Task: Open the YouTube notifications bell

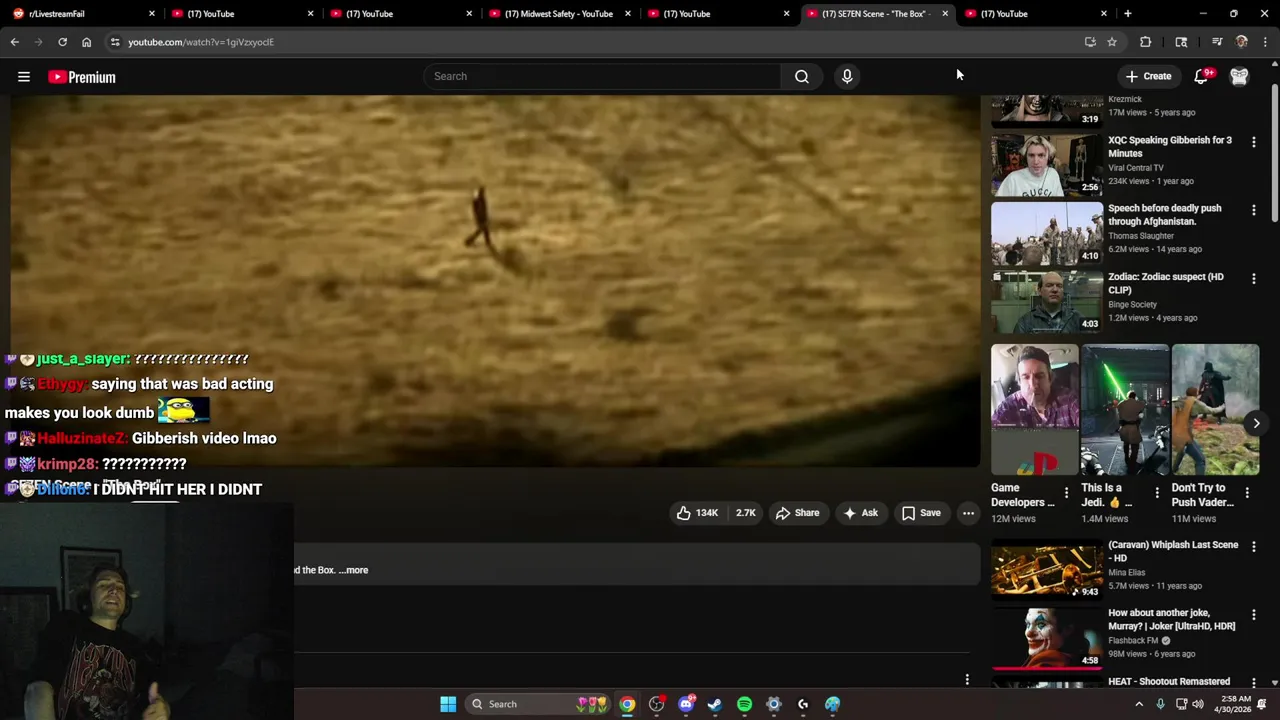Action: click(1203, 76)
